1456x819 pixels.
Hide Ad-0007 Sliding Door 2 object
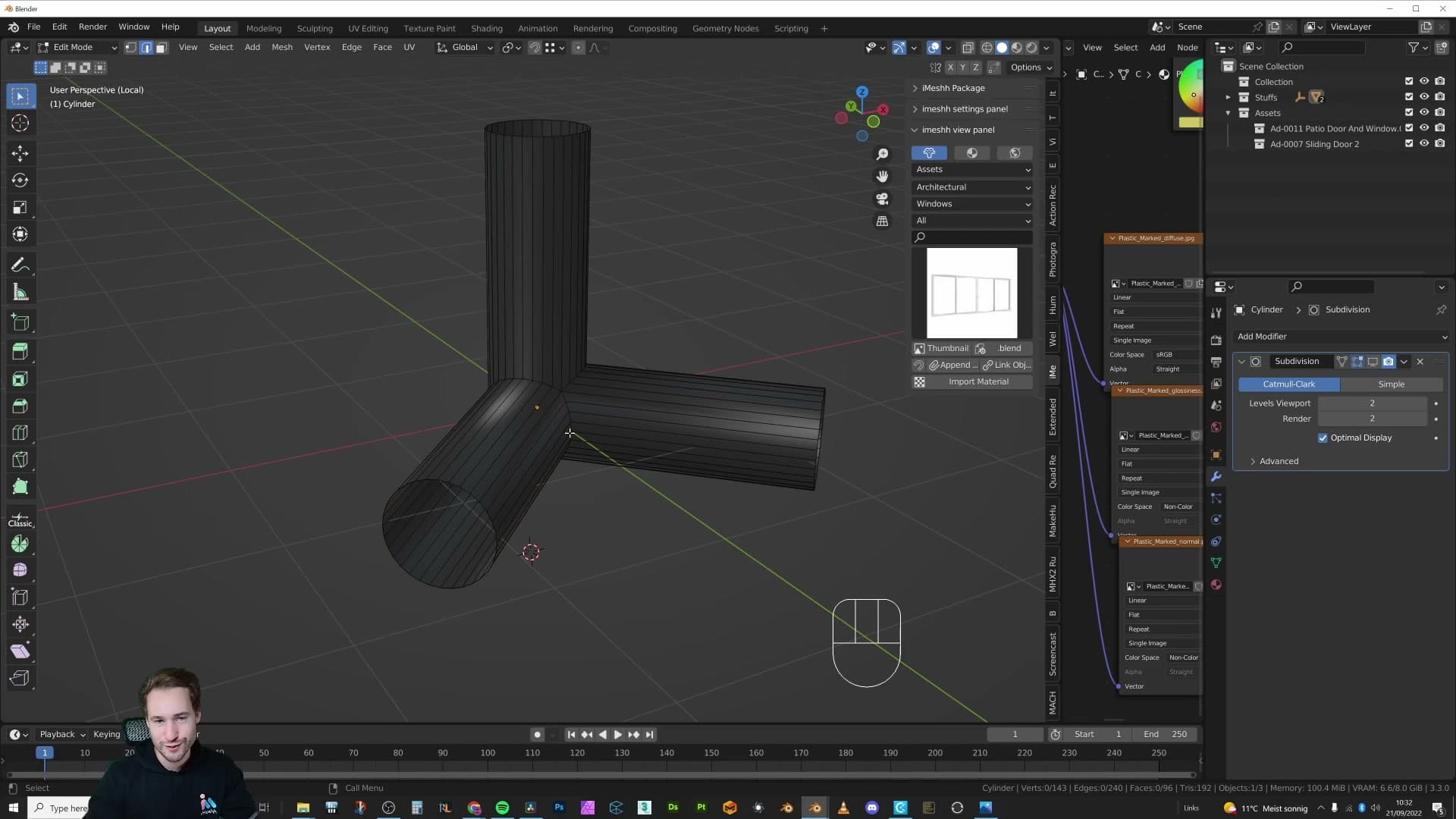(x=1424, y=144)
